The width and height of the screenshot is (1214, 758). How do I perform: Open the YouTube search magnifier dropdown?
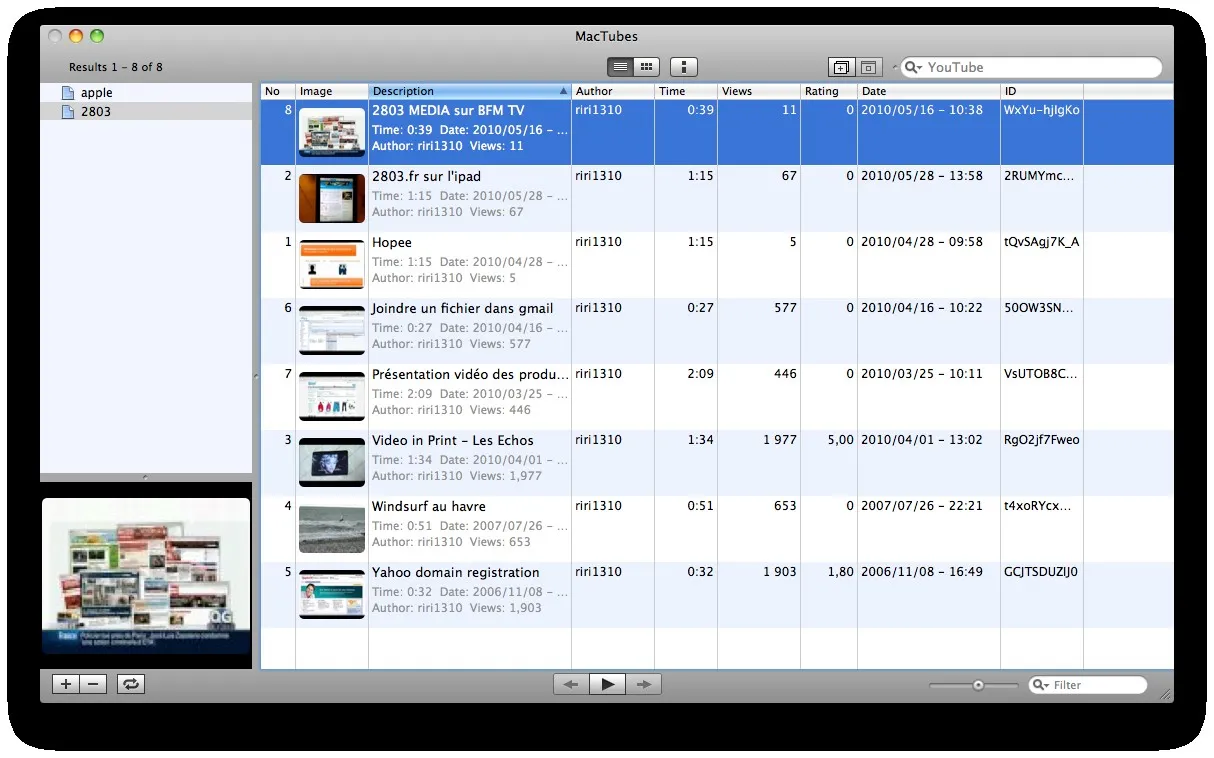pos(913,67)
